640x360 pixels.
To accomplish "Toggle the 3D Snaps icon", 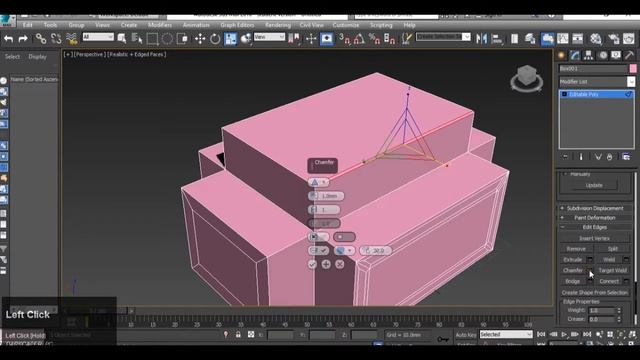I will [x=344, y=39].
